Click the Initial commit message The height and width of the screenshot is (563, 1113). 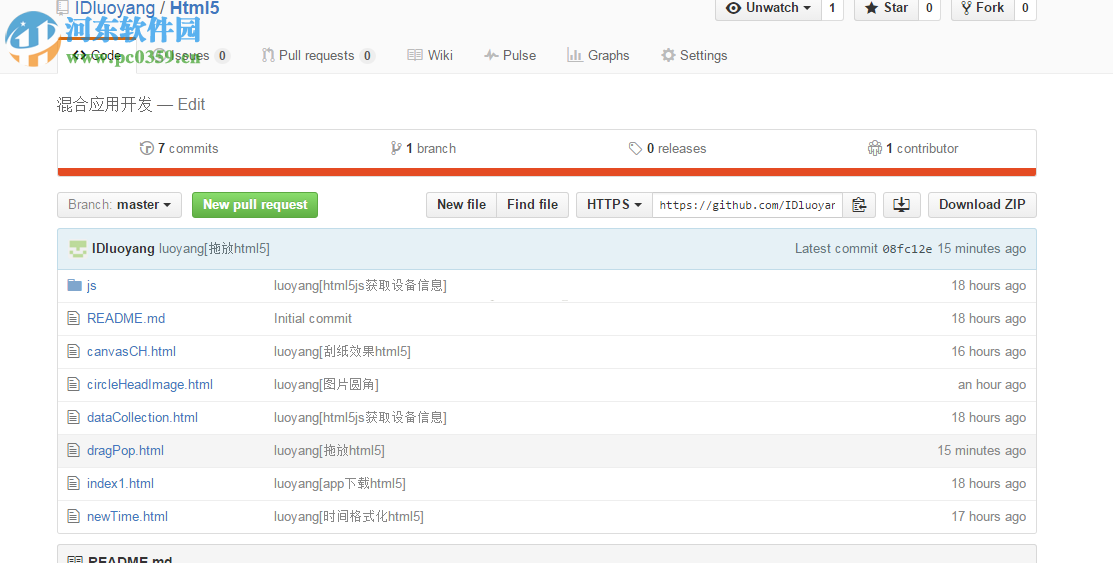313,318
